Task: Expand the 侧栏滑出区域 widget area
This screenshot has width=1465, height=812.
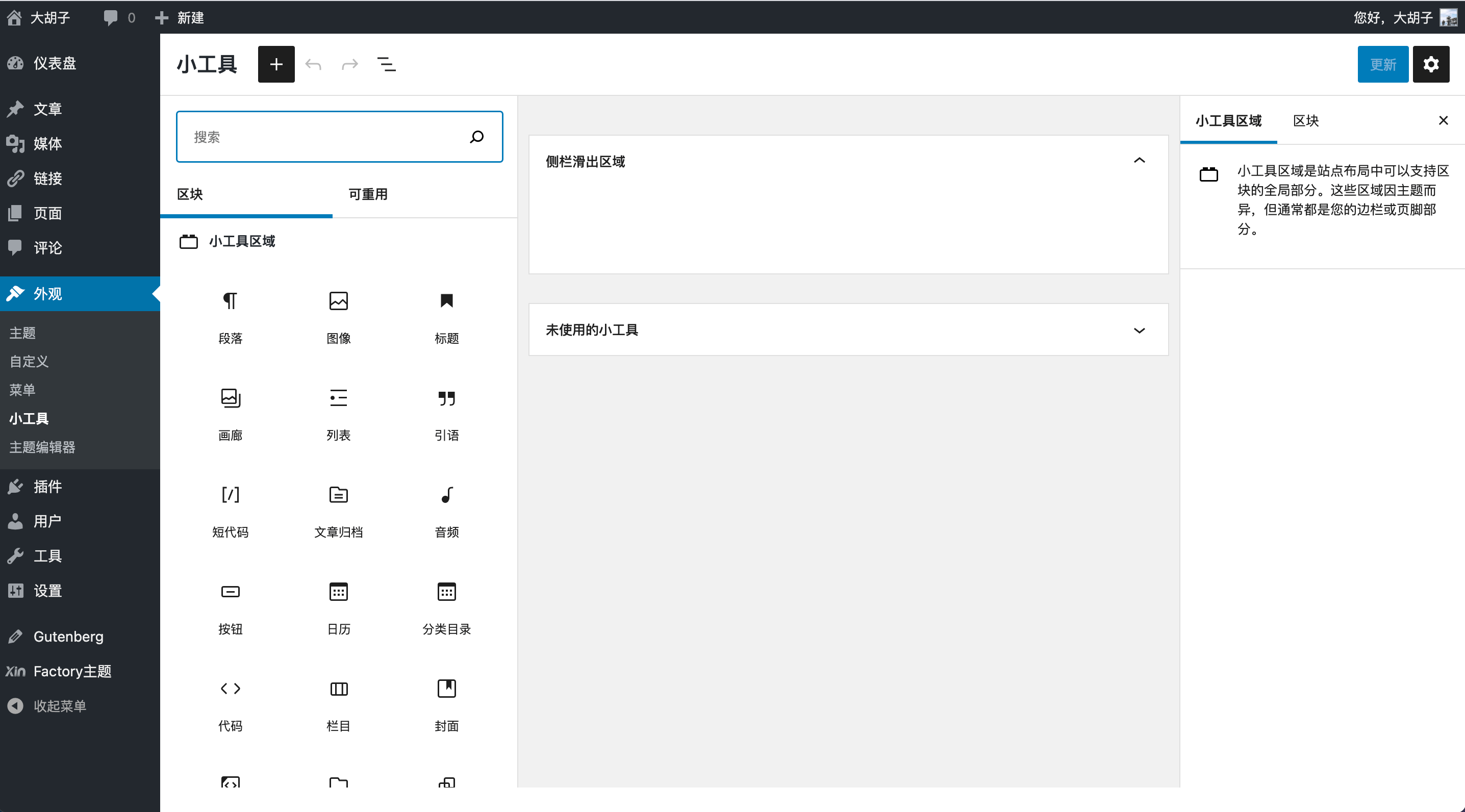Action: coord(1139,161)
